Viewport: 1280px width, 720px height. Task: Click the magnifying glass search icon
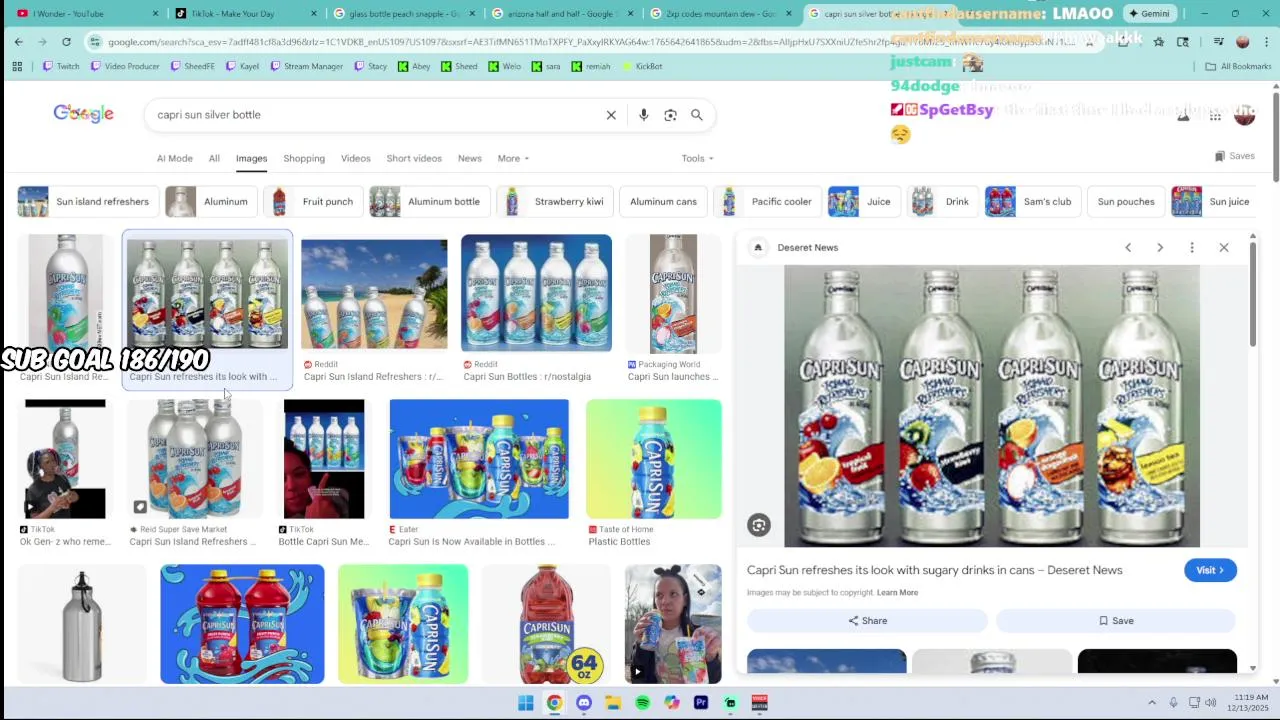(697, 115)
